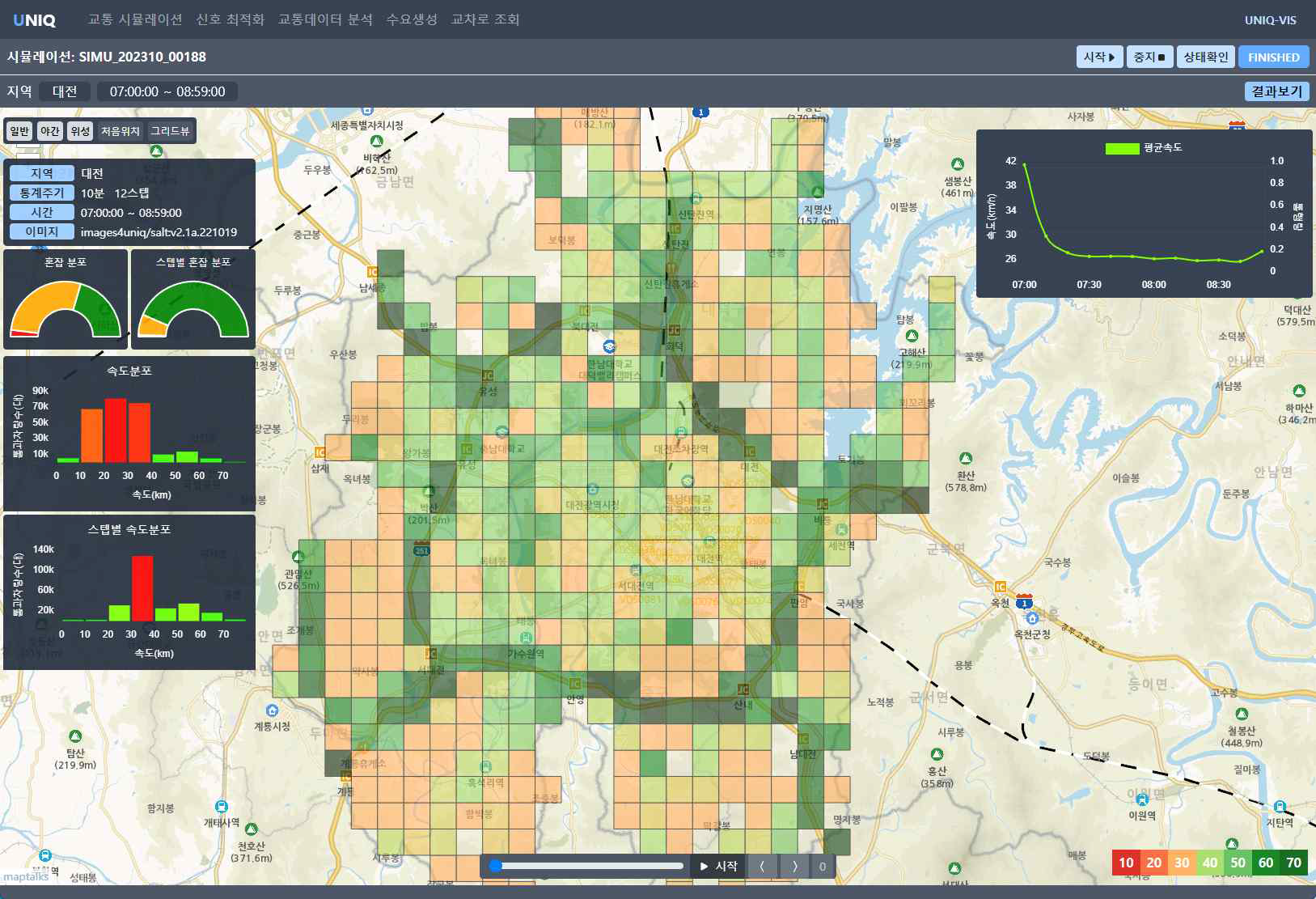Screen dimensions: 1316x899
Task: Click the 이미지 label in the info panel
Action: coord(42,231)
